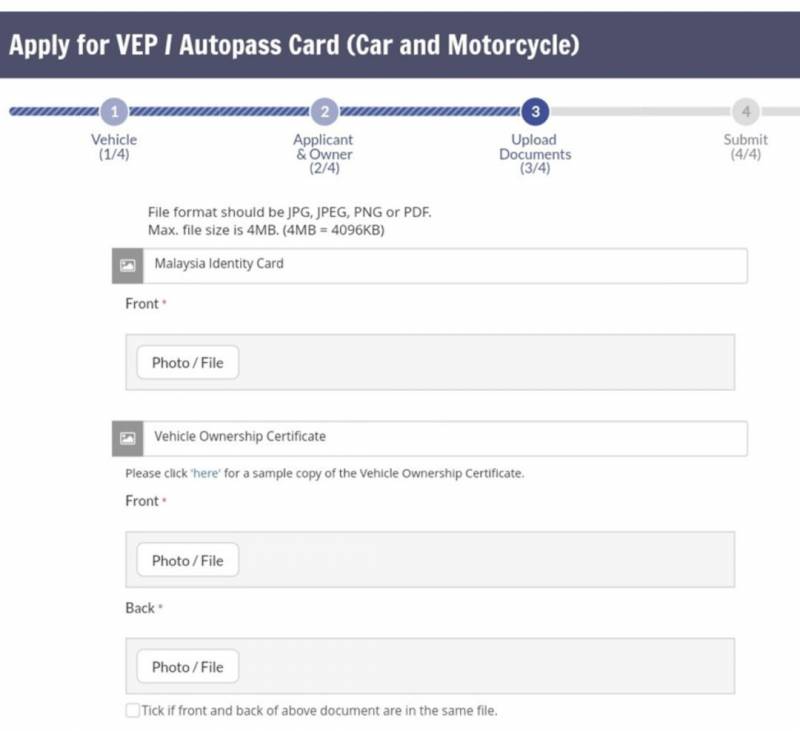Open 'here' sample certificate link
Viewport: 800px width, 731px height.
[205, 473]
